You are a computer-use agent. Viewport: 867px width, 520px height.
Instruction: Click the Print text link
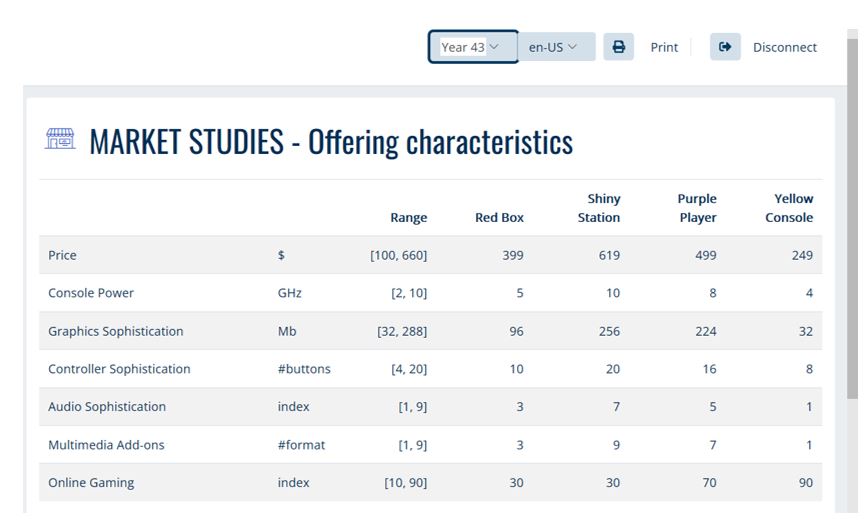point(664,47)
